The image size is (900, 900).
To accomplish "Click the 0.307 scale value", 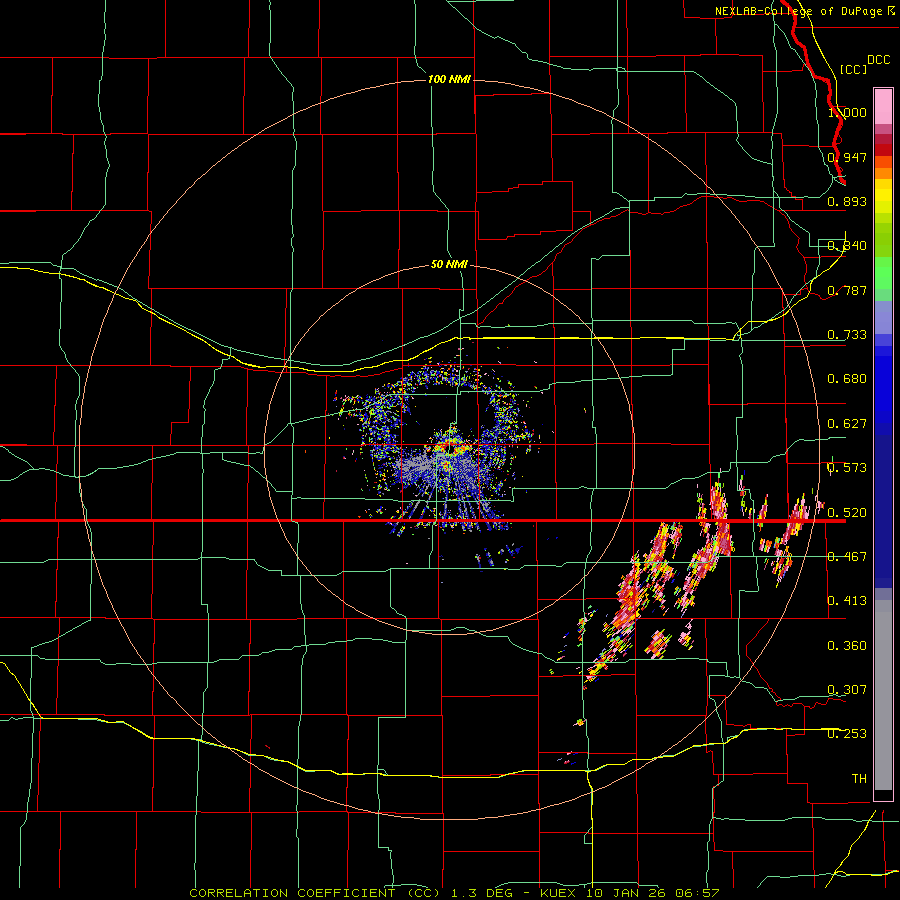I will tap(847, 690).
